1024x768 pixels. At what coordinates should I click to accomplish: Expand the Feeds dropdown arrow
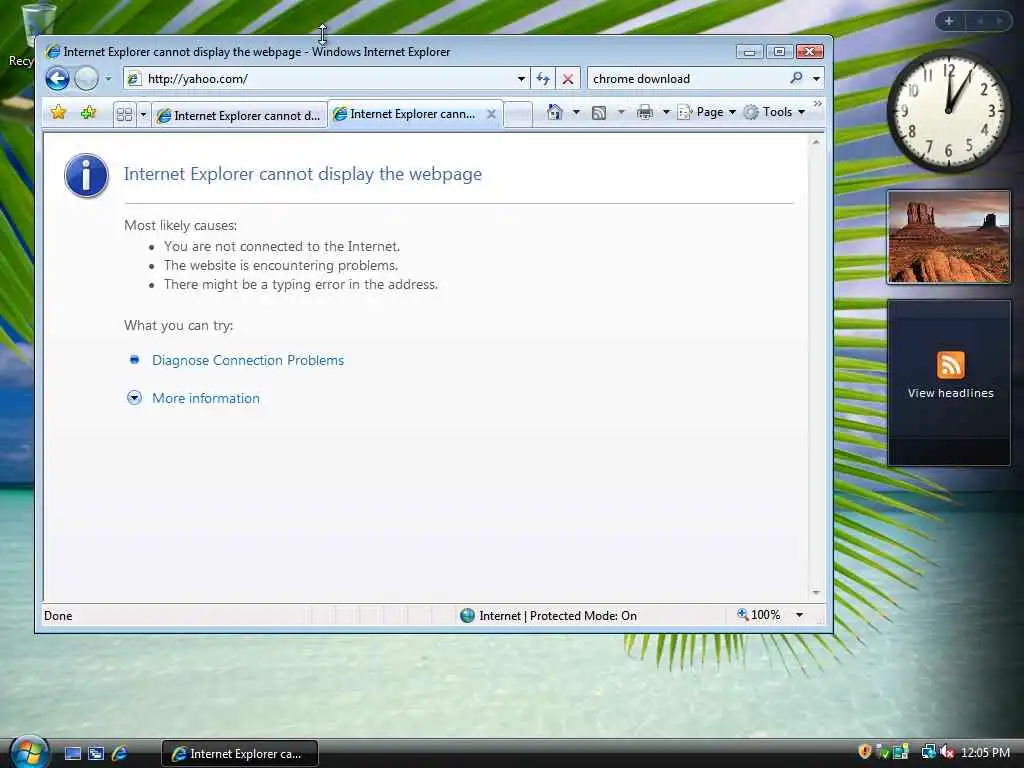pyautogui.click(x=621, y=112)
